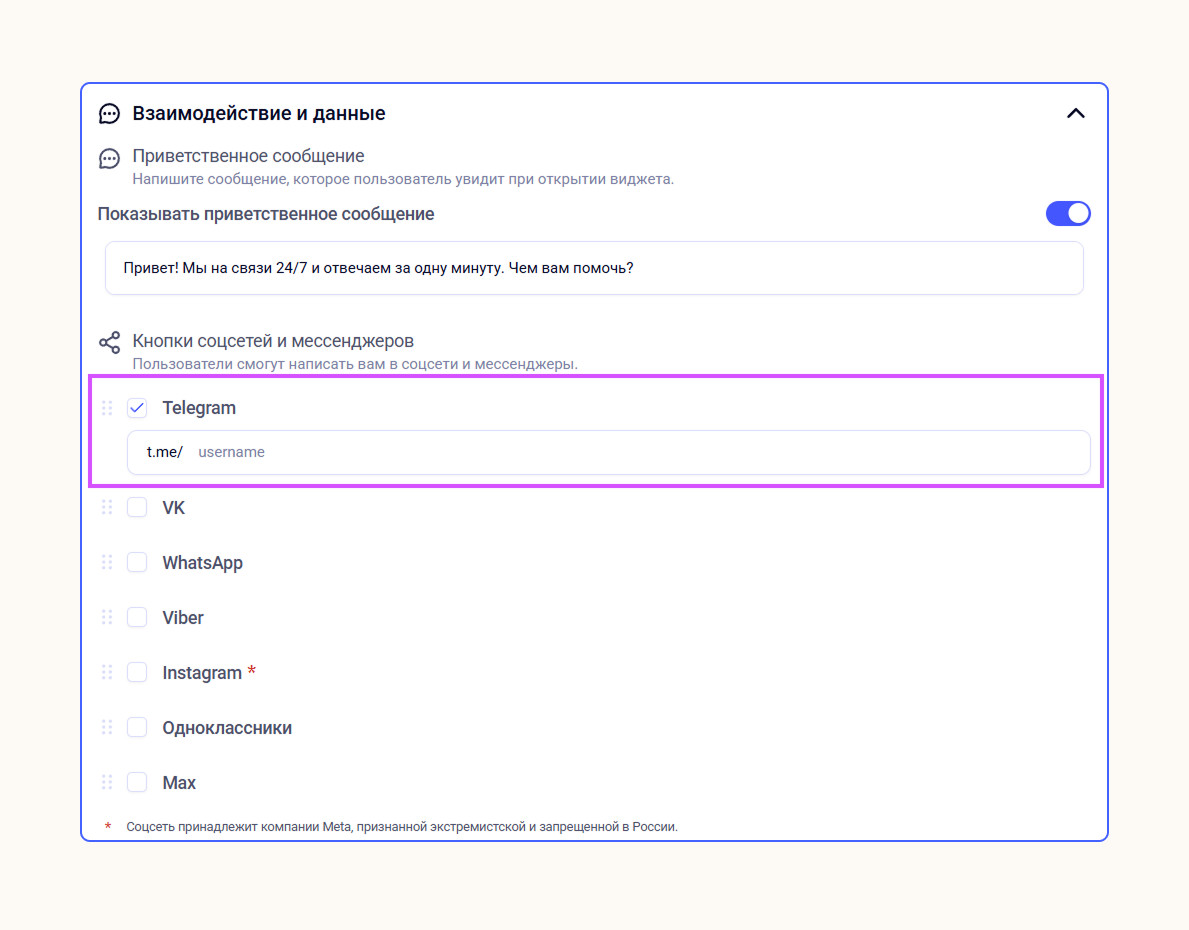The width and height of the screenshot is (1189, 930).
Task: Collapse the Взаимодействие и данные section chevron
Action: [x=1076, y=114]
